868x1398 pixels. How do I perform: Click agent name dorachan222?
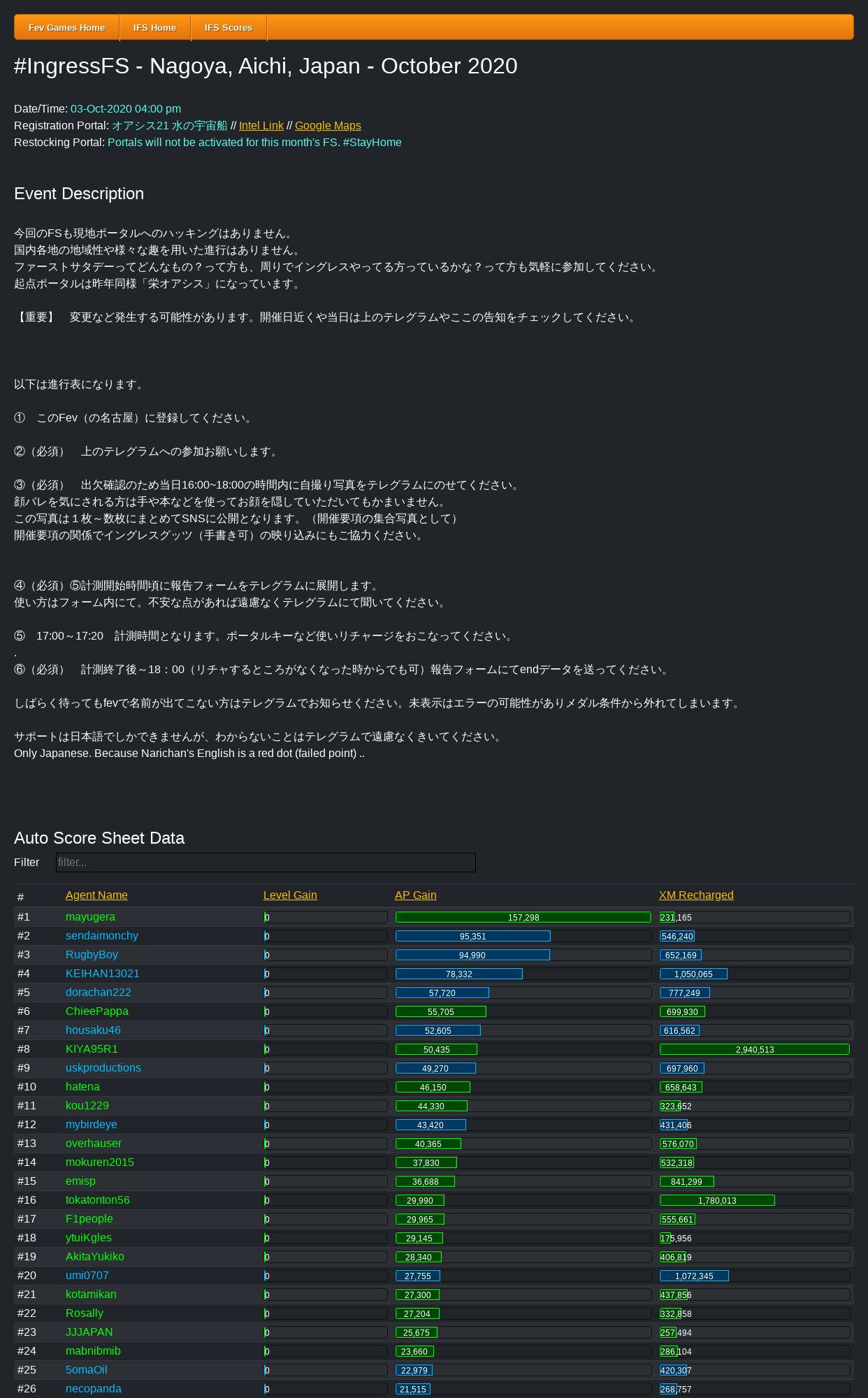pos(99,993)
